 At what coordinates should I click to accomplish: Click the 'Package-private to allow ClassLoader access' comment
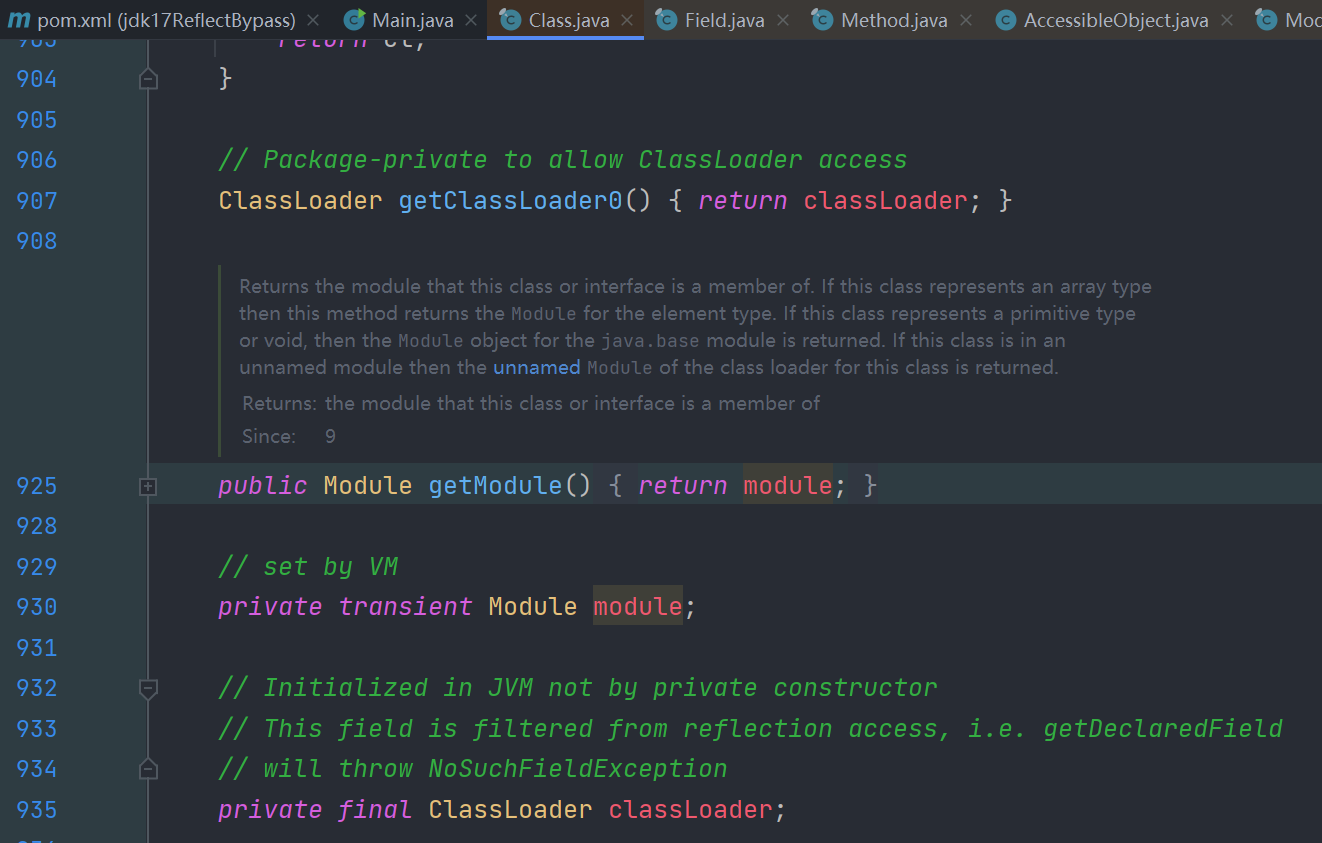tap(563, 160)
